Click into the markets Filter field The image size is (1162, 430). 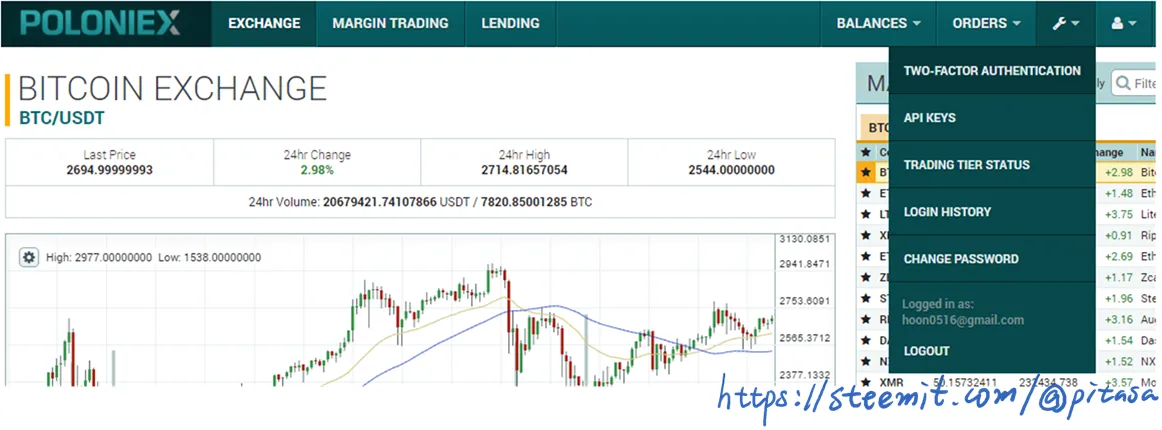click(1135, 84)
